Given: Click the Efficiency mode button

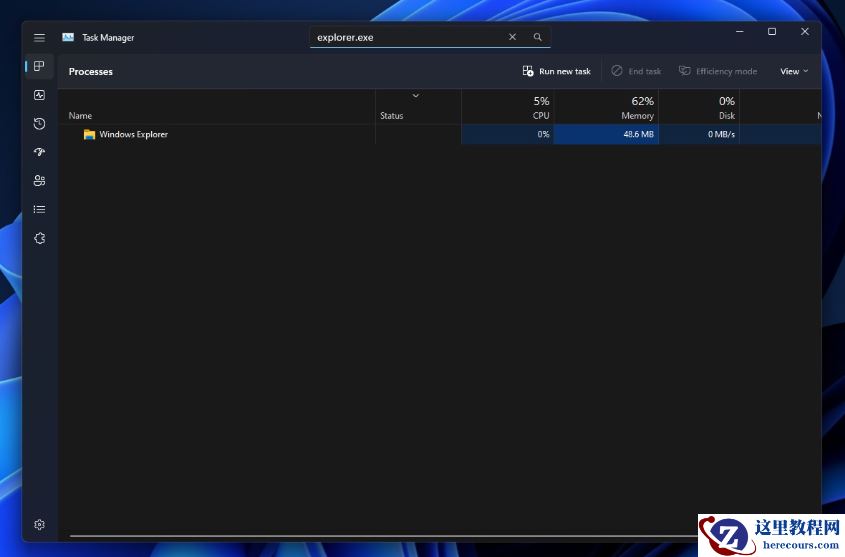Looking at the screenshot, I should 718,71.
